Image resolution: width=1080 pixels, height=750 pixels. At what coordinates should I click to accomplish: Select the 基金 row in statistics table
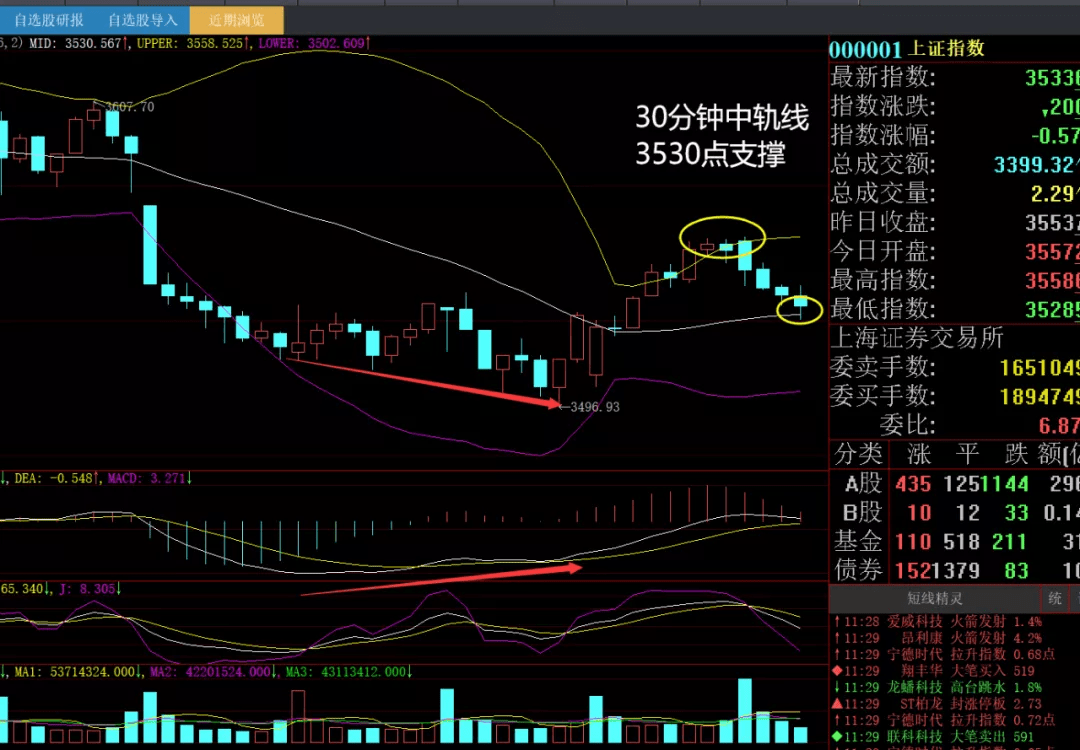pos(858,541)
